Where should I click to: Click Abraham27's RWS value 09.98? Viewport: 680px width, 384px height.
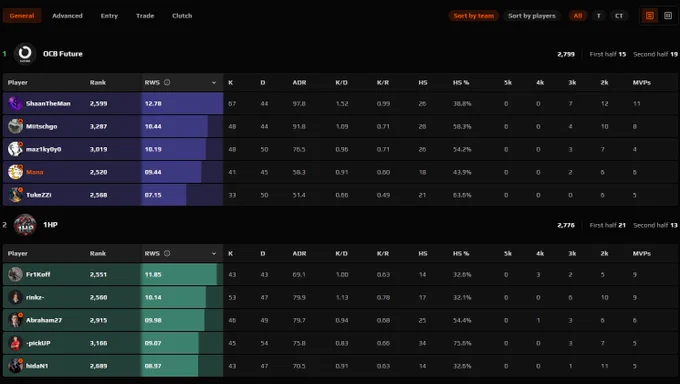click(x=153, y=320)
